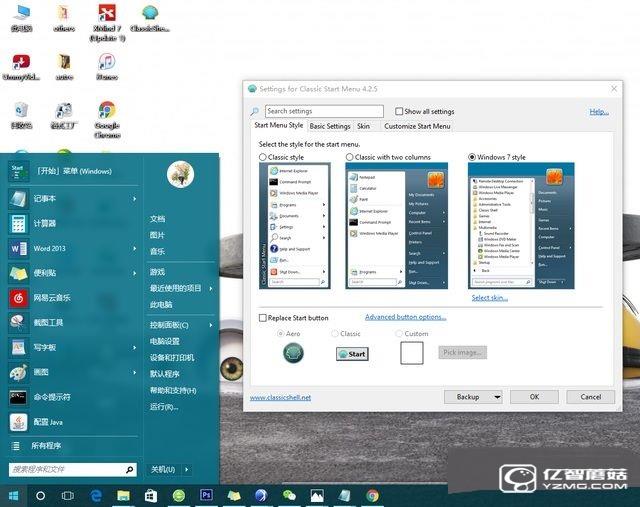Open the 命令提示符 command prompt entry

52,397
